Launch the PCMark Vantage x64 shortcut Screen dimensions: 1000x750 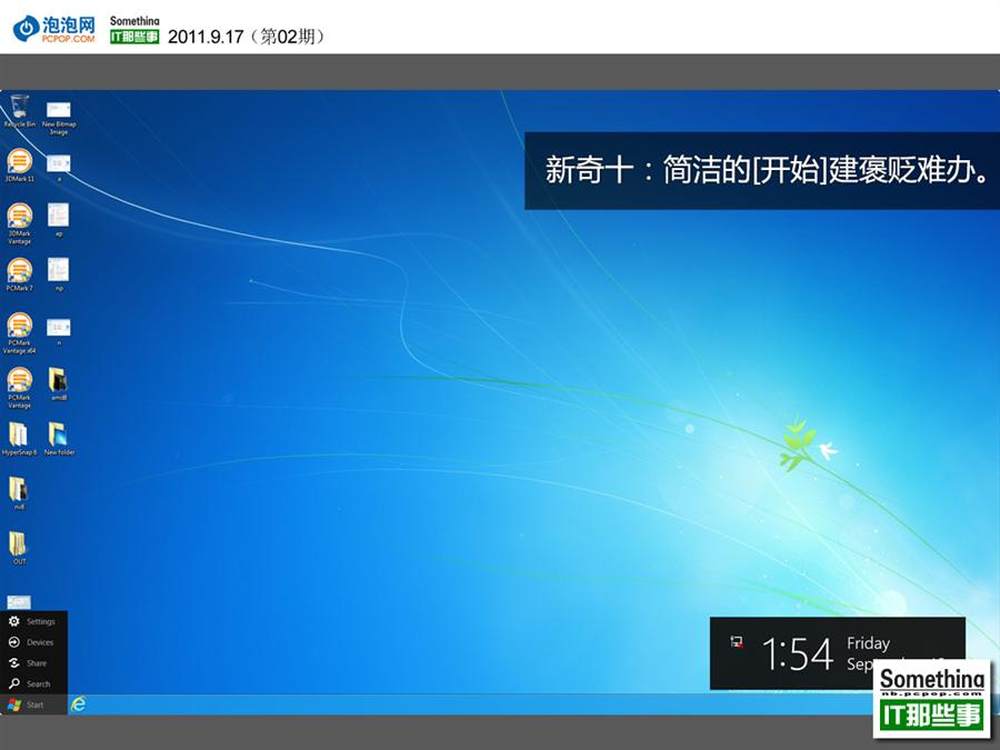[x=20, y=333]
